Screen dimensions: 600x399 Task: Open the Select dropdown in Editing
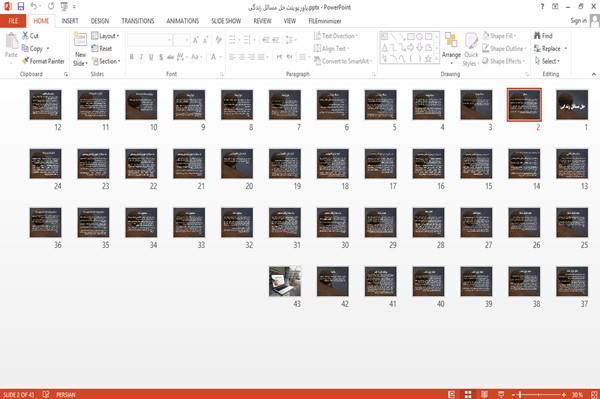pyautogui.click(x=547, y=61)
